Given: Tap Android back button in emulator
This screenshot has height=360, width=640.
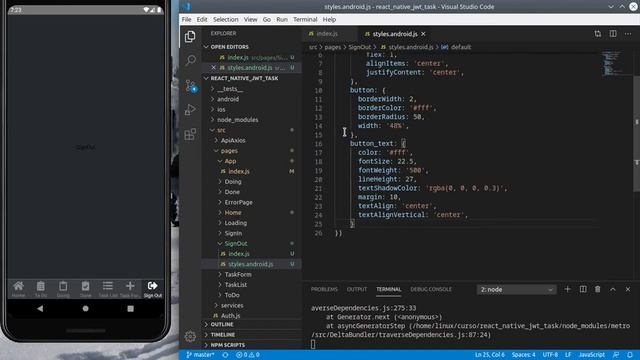Looking at the screenshot, I should [x=40, y=309].
